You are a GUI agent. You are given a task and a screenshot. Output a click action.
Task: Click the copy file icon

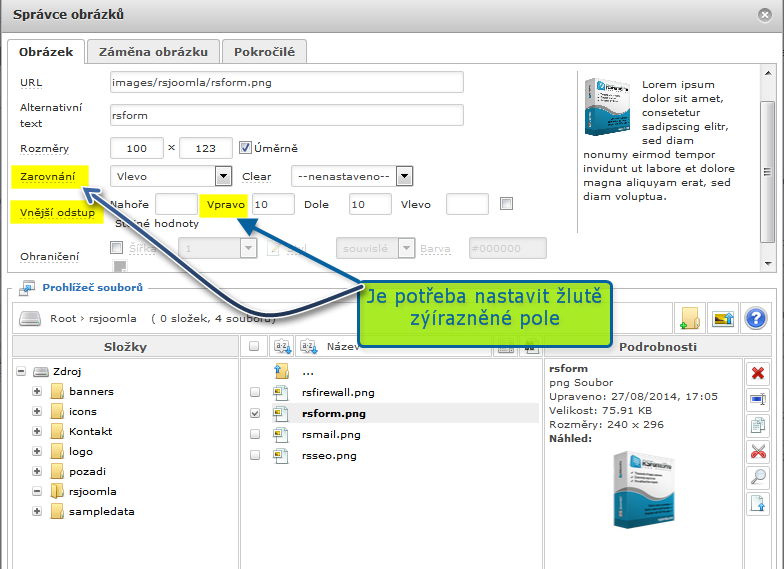757,425
